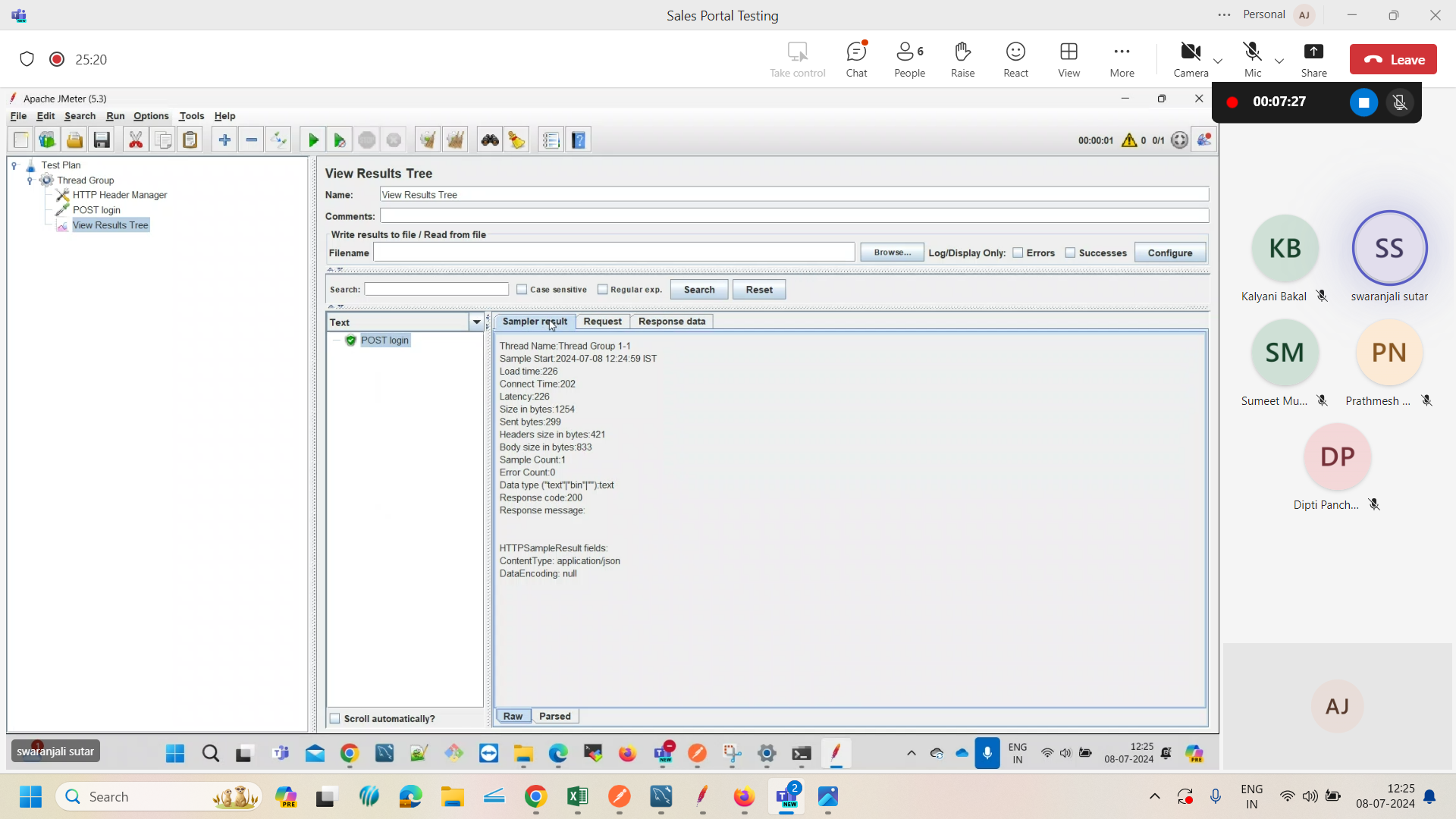Click the Filename input field
Viewport: 1456px width, 819px height.
614,253
